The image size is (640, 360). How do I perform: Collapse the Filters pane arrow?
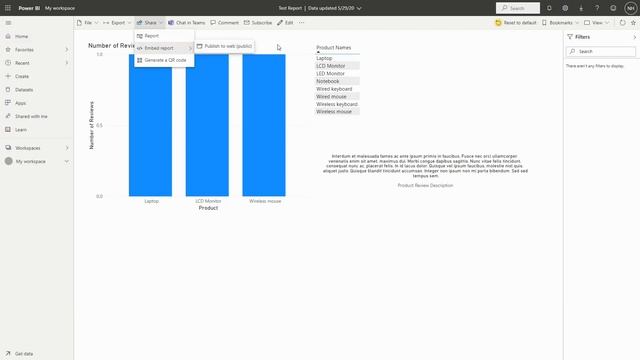pos(635,37)
